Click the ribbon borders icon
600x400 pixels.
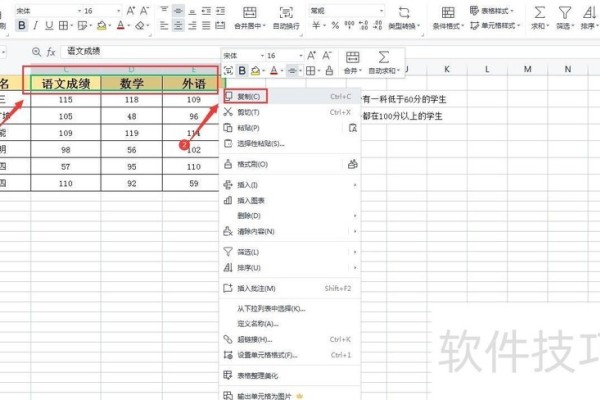tap(63, 26)
